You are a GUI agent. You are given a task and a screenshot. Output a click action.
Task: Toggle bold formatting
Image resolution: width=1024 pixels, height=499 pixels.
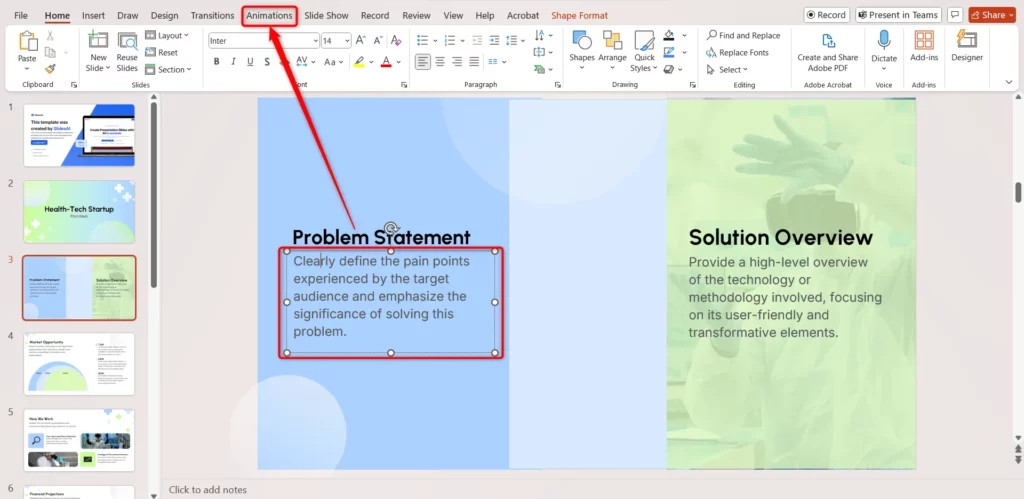click(x=216, y=61)
